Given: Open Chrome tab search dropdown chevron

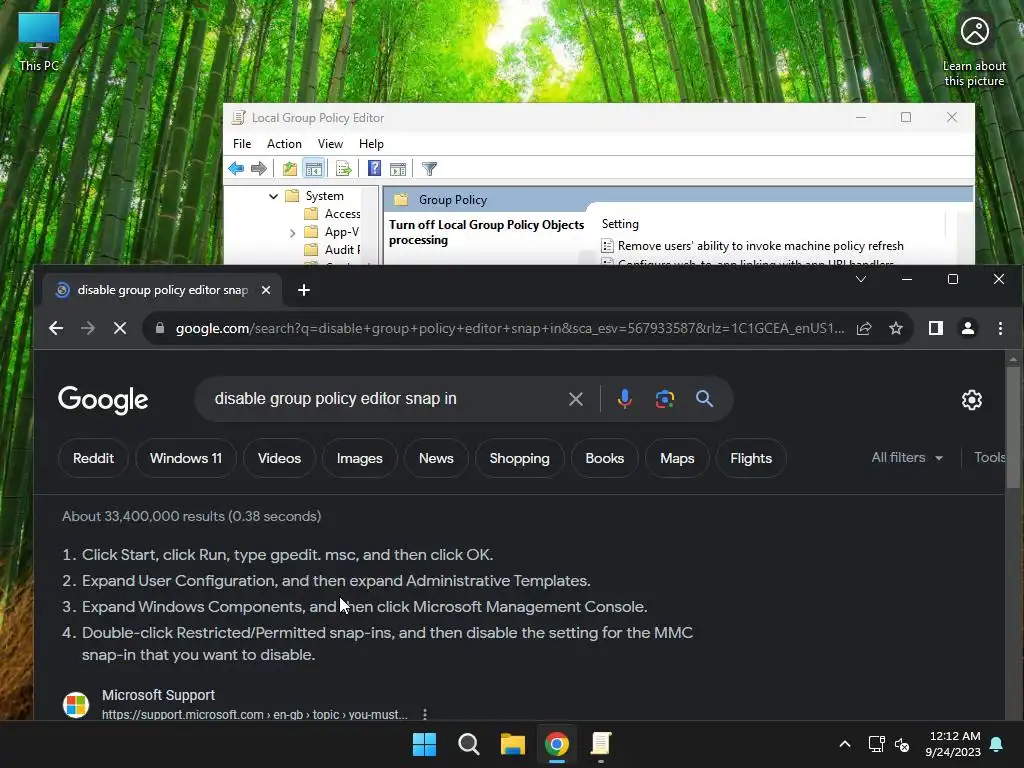Looking at the screenshot, I should pyautogui.click(x=861, y=280).
